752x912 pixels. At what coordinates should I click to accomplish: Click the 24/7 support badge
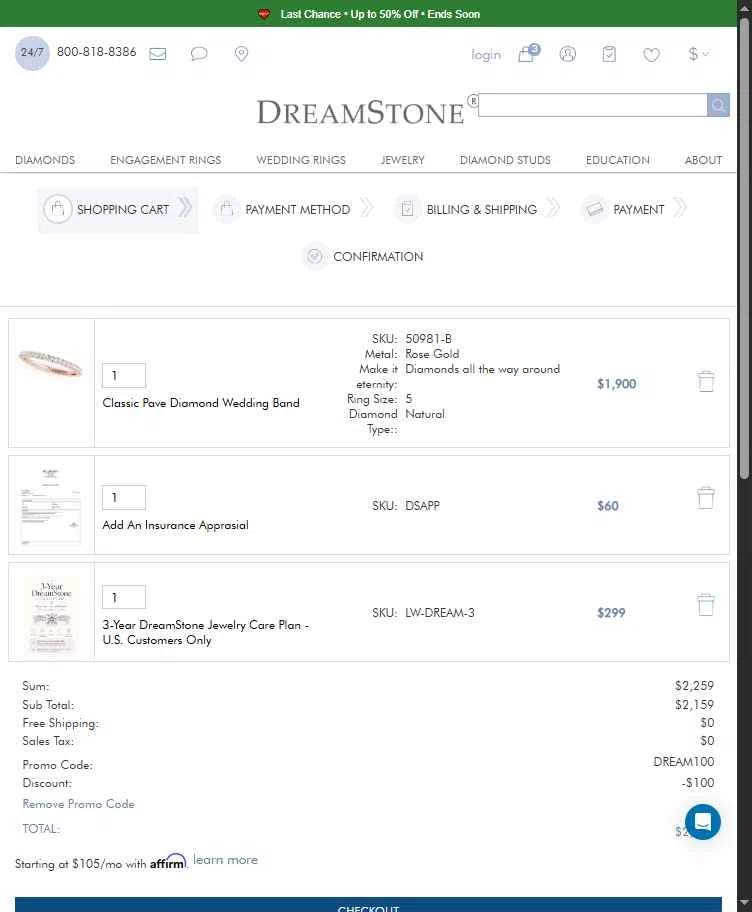click(x=32, y=53)
